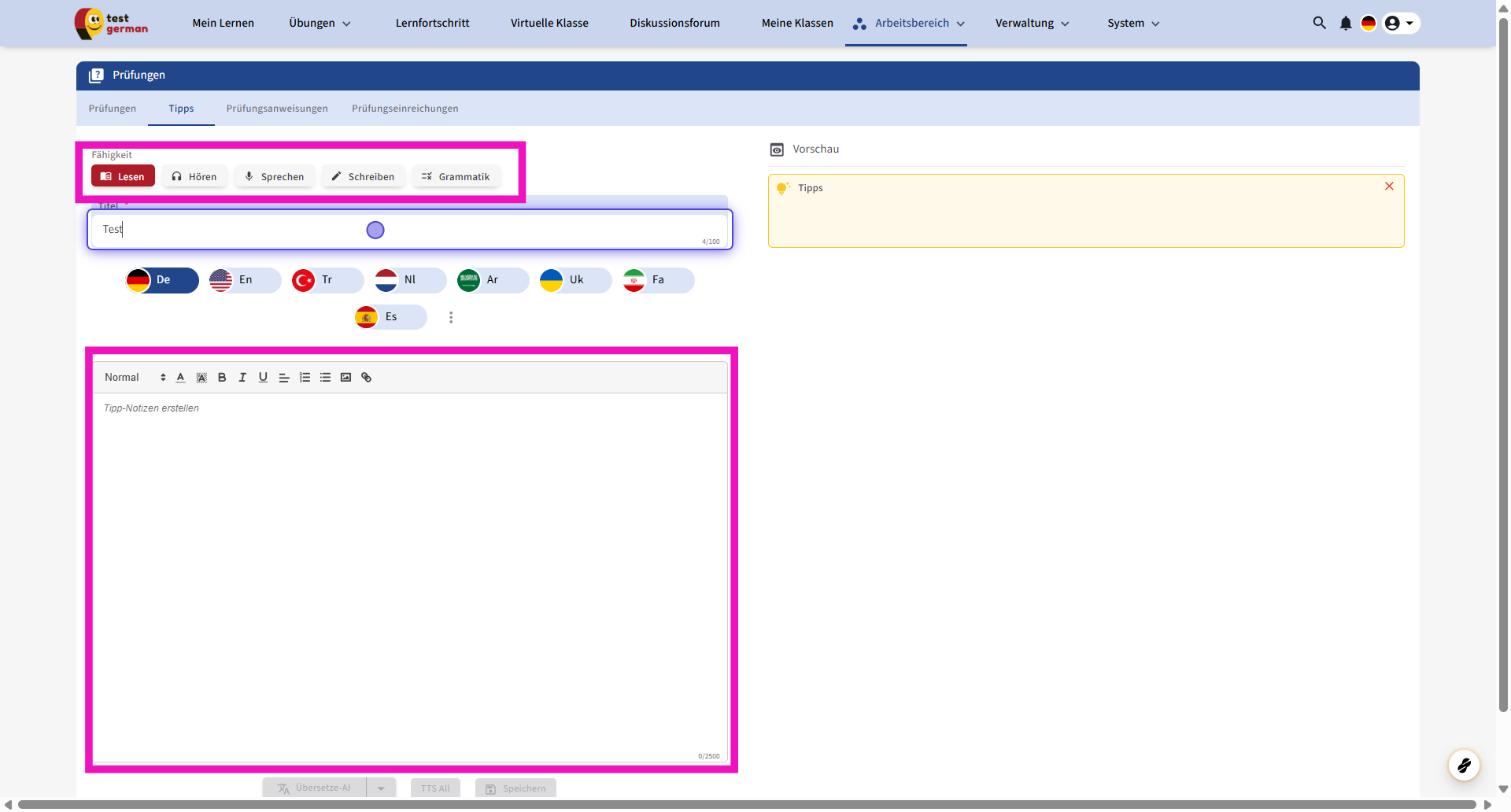The image size is (1511, 812).
Task: Open search with the magnifier icon
Action: pos(1319,24)
